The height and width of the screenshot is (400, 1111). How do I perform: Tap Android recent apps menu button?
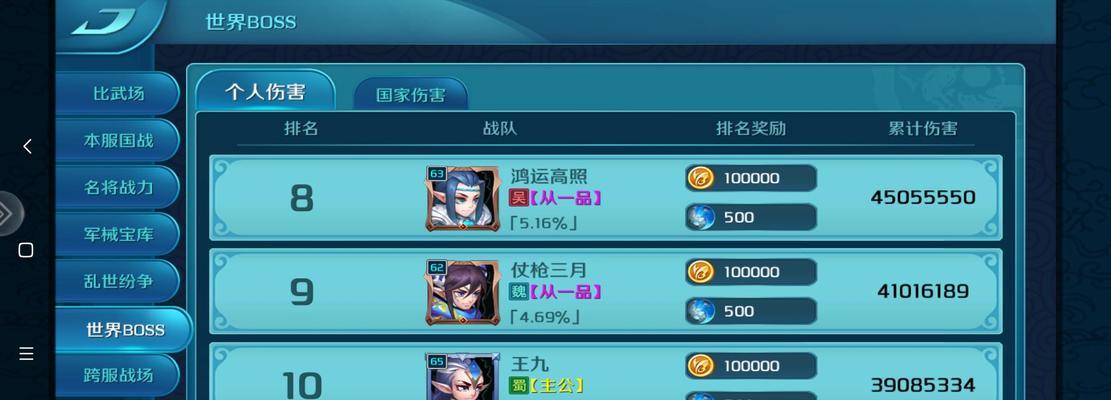tap(26, 353)
